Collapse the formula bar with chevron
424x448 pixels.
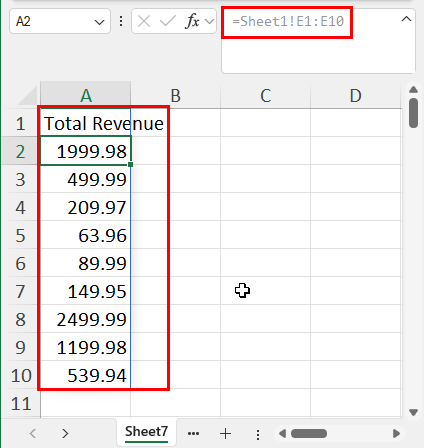point(406,19)
